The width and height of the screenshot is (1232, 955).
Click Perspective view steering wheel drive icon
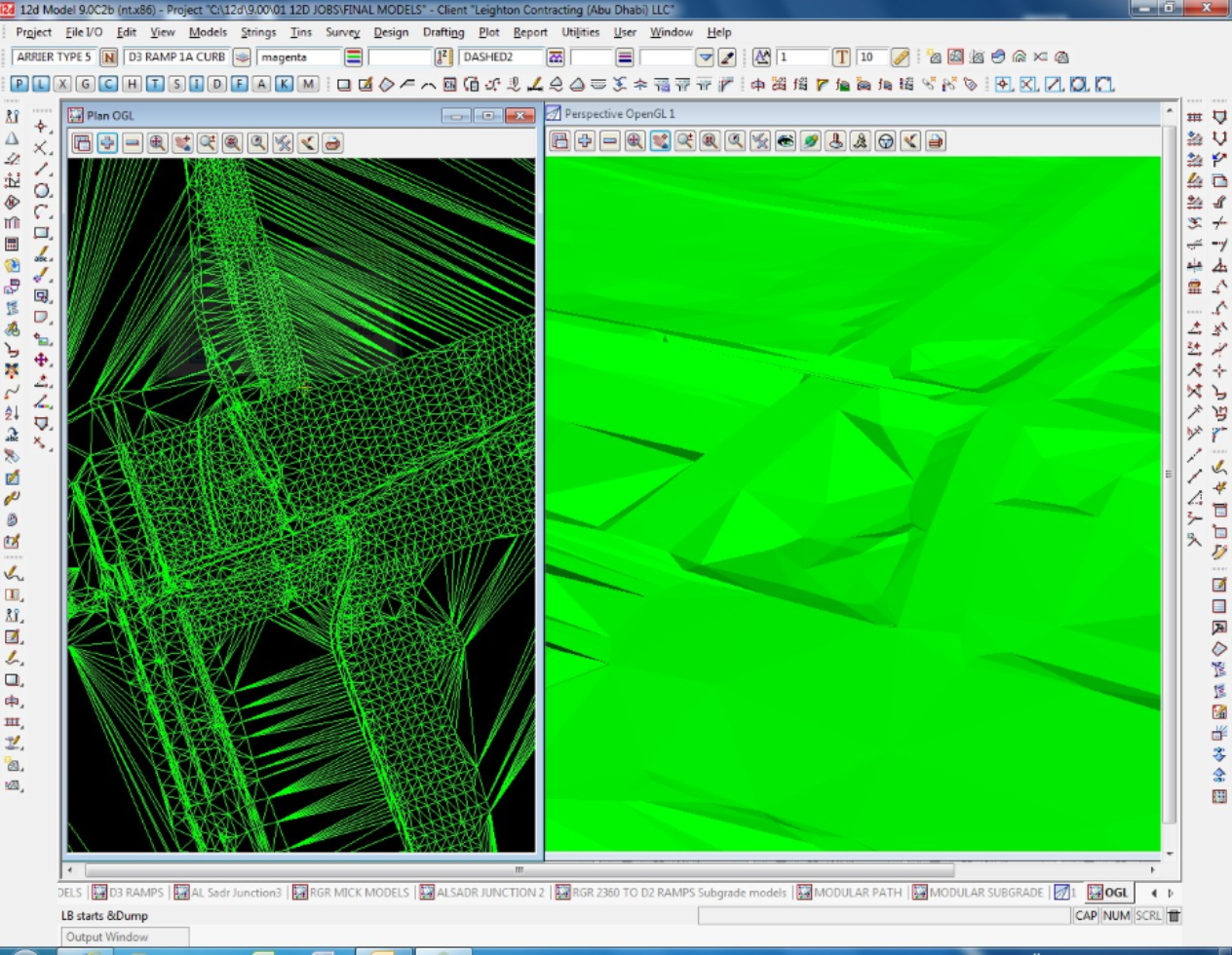pyautogui.click(x=885, y=141)
